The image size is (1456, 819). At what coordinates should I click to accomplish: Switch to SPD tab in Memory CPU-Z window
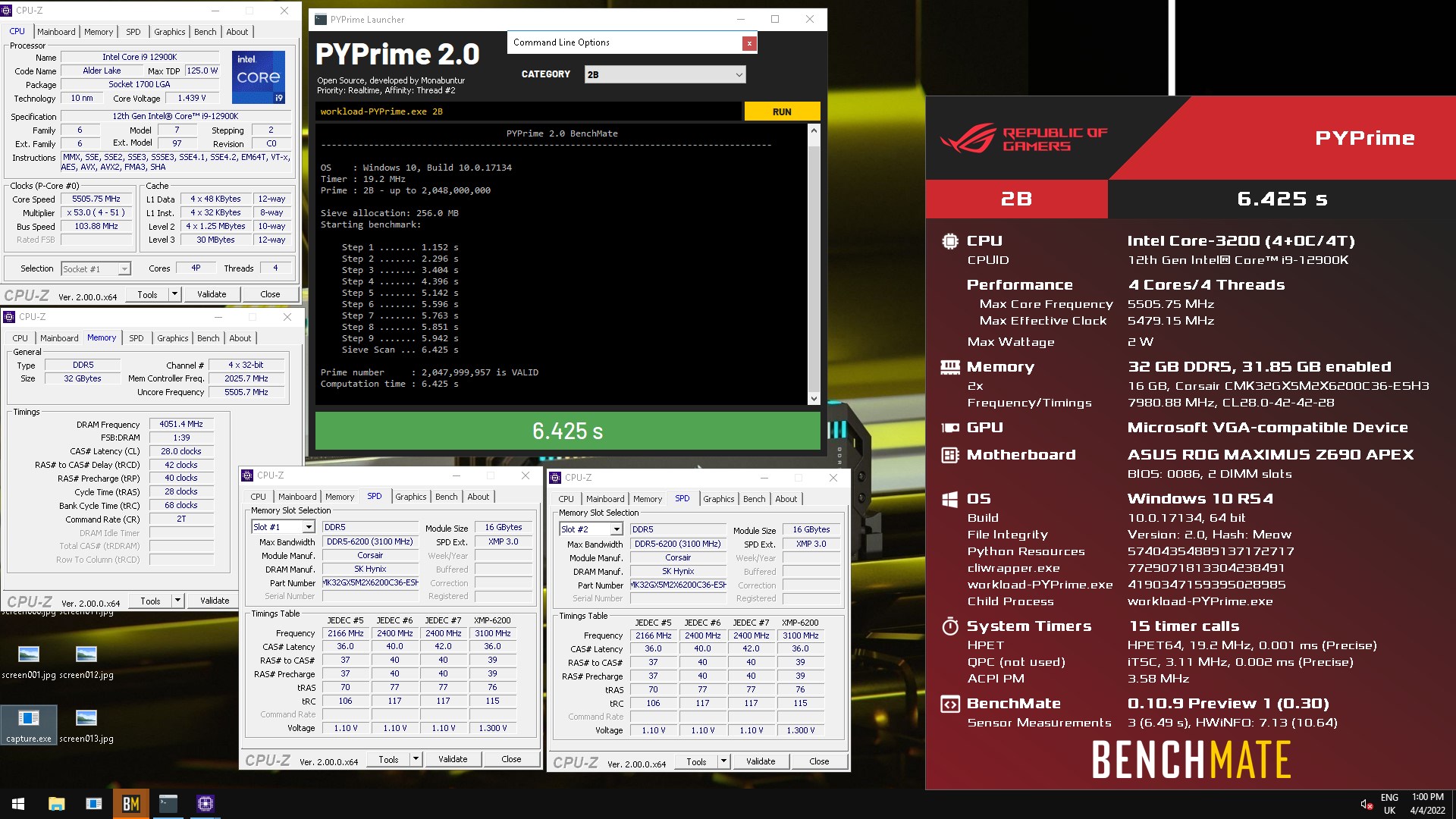click(136, 338)
